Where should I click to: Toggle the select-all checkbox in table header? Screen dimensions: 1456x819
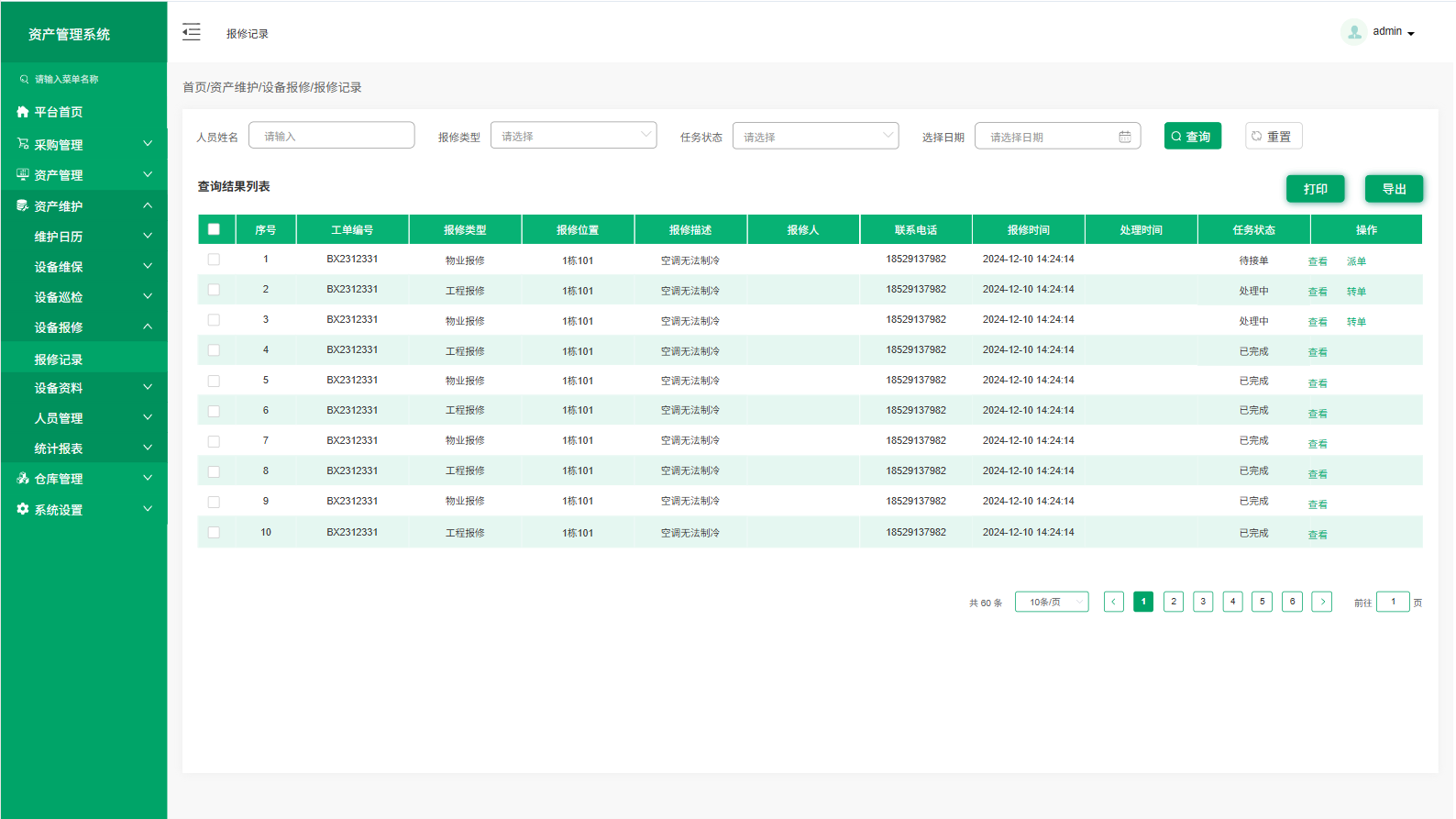coord(214,229)
